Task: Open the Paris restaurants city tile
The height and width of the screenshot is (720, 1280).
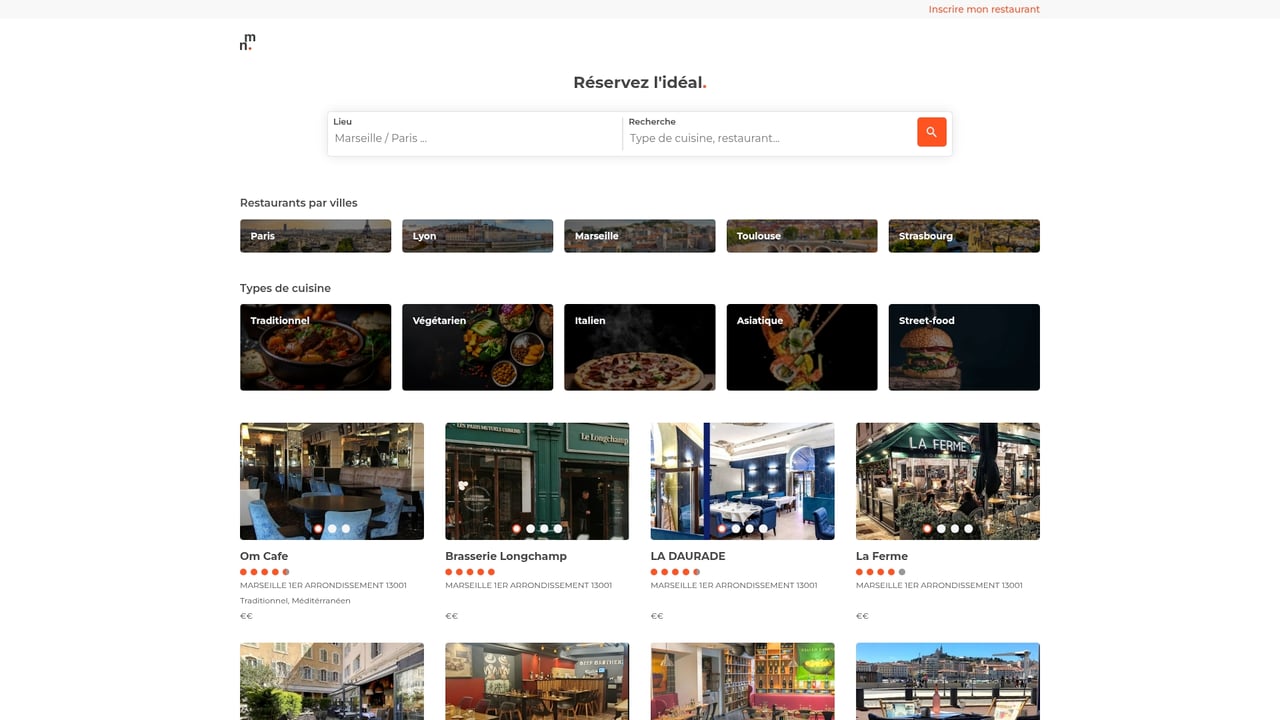Action: pos(315,236)
